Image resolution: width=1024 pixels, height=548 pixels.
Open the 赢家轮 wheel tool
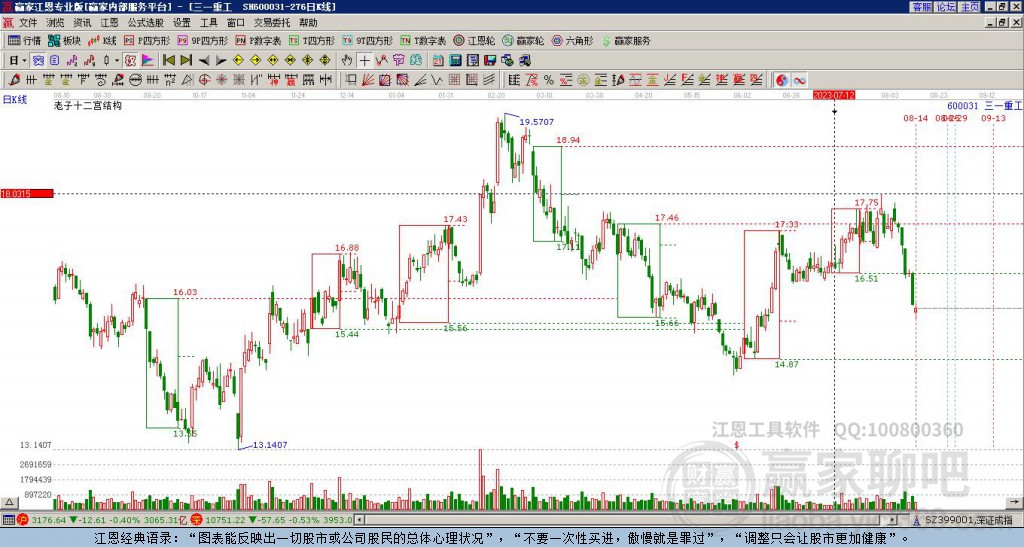coord(524,40)
